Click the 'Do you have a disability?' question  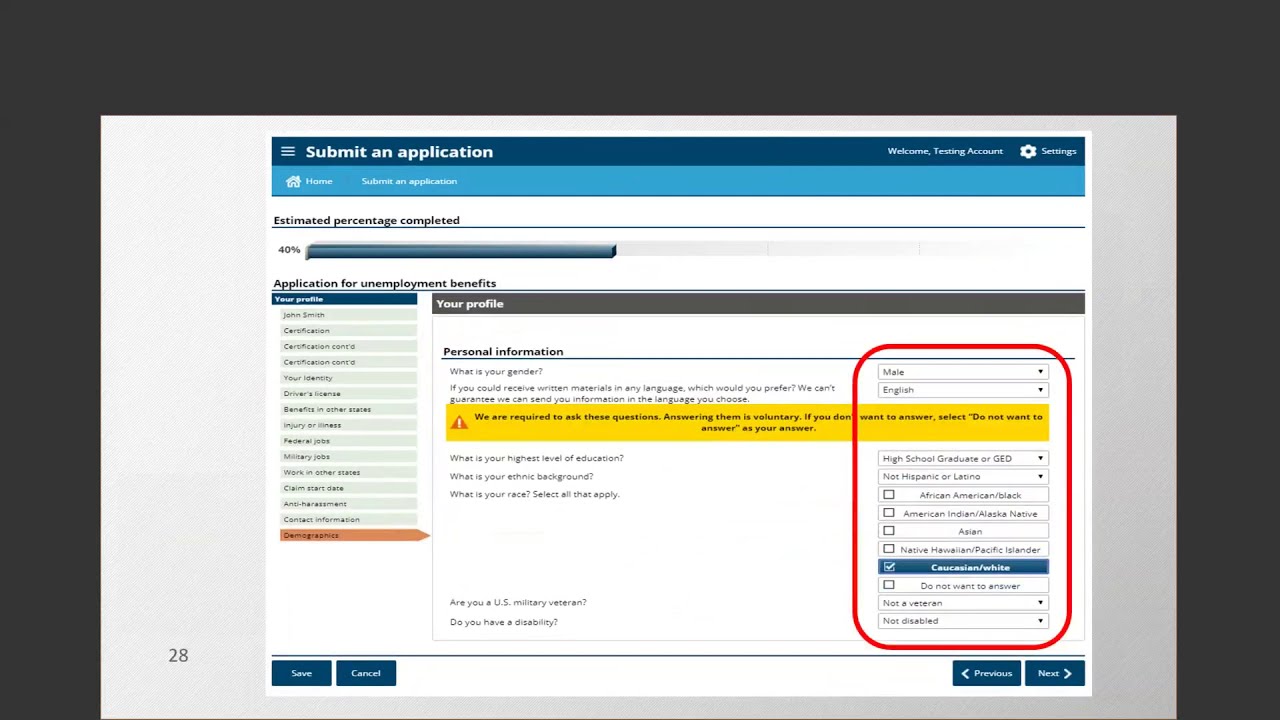(x=504, y=622)
